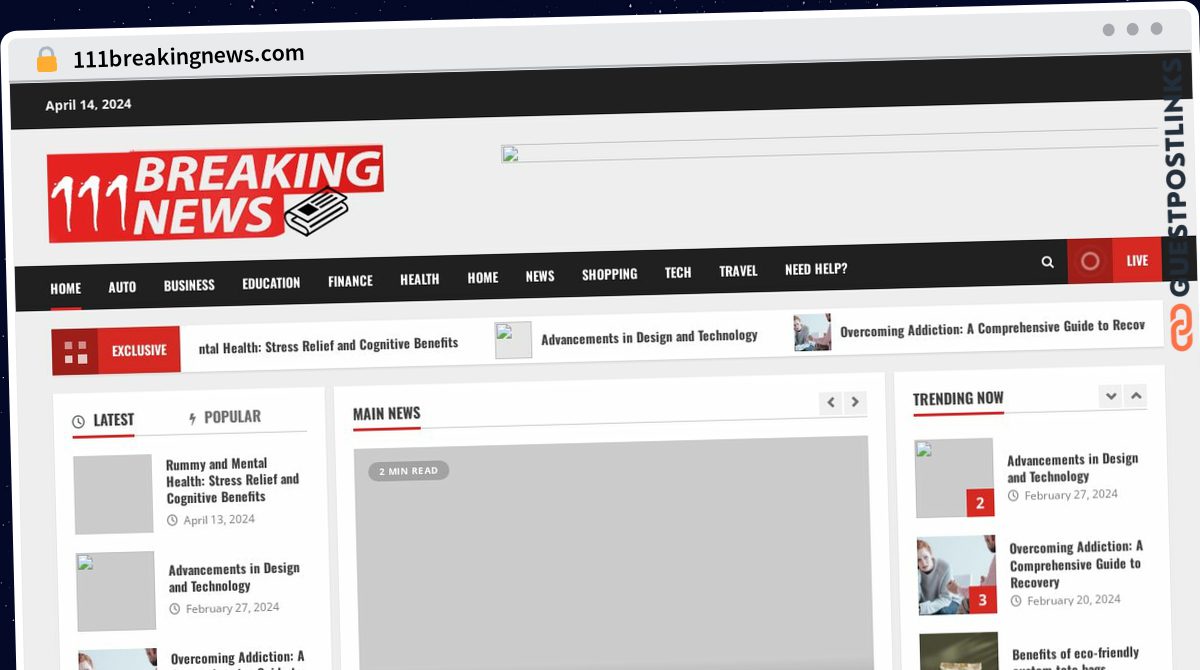Open Benefits of eco-friendly article in Trending
Screen dimensions: 1200x670
[x=1076, y=657]
